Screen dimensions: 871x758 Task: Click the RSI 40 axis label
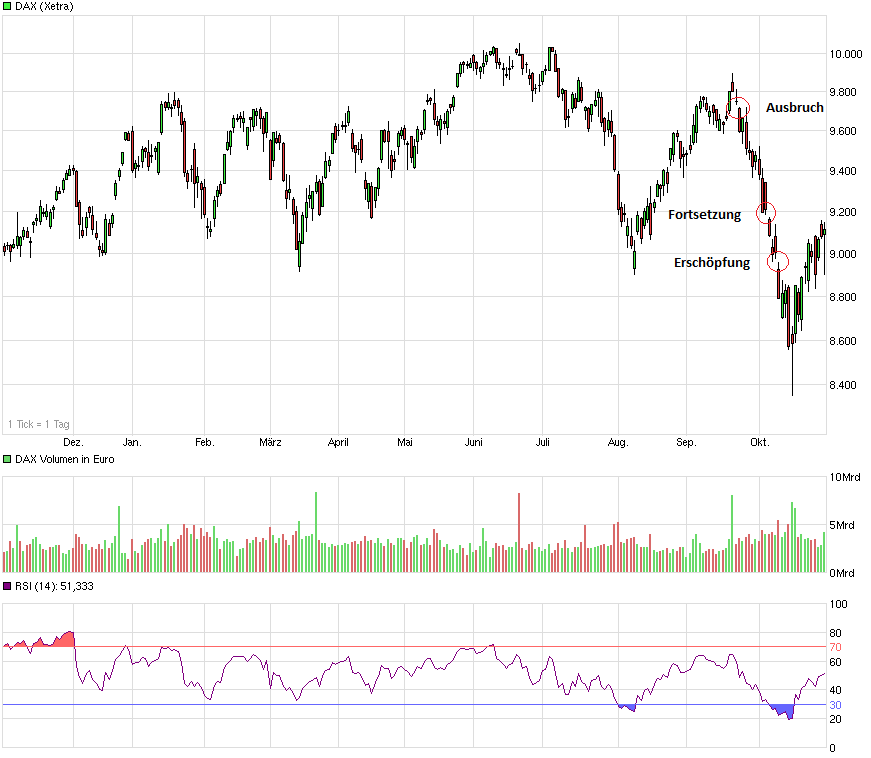pos(835,690)
